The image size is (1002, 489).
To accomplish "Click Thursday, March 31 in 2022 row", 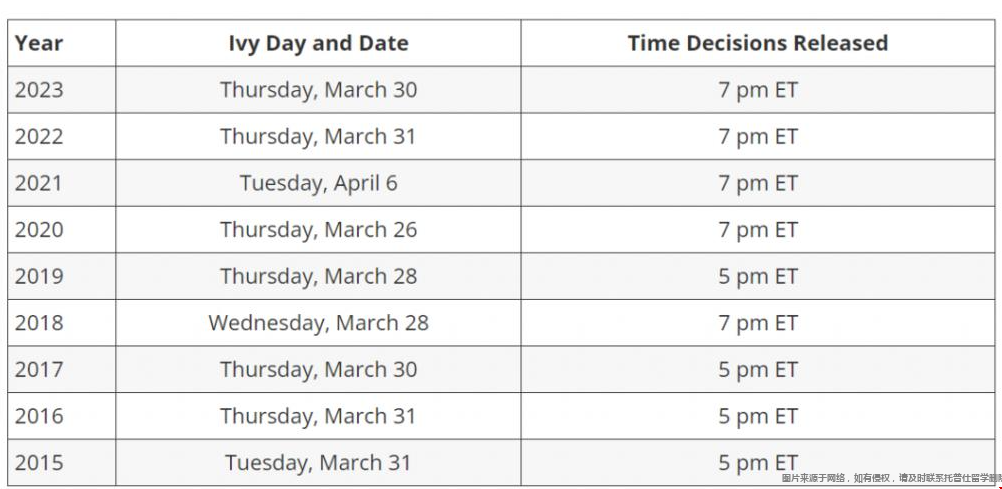I will pyautogui.click(x=318, y=136).
